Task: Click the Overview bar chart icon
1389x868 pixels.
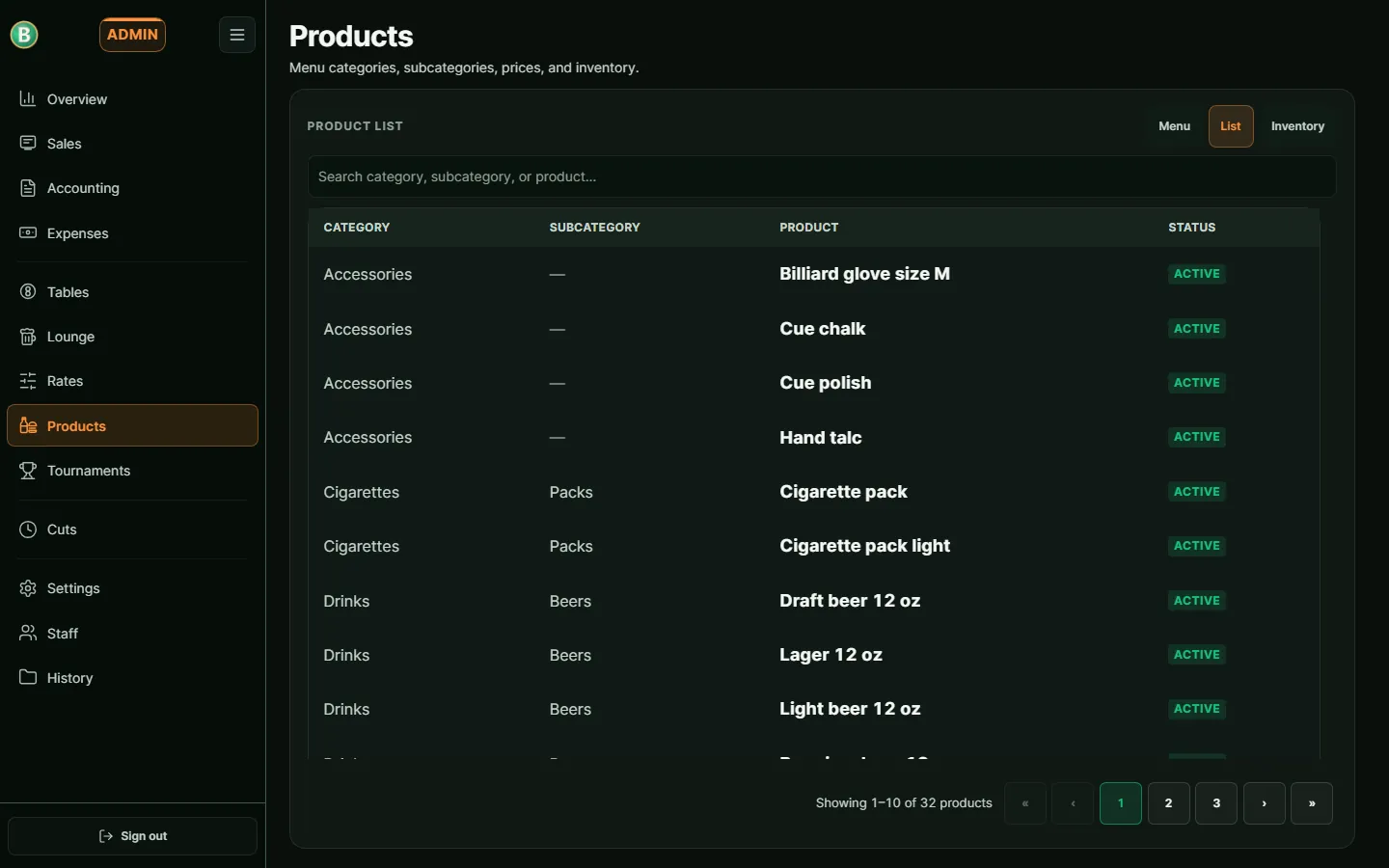Action: coord(28,98)
